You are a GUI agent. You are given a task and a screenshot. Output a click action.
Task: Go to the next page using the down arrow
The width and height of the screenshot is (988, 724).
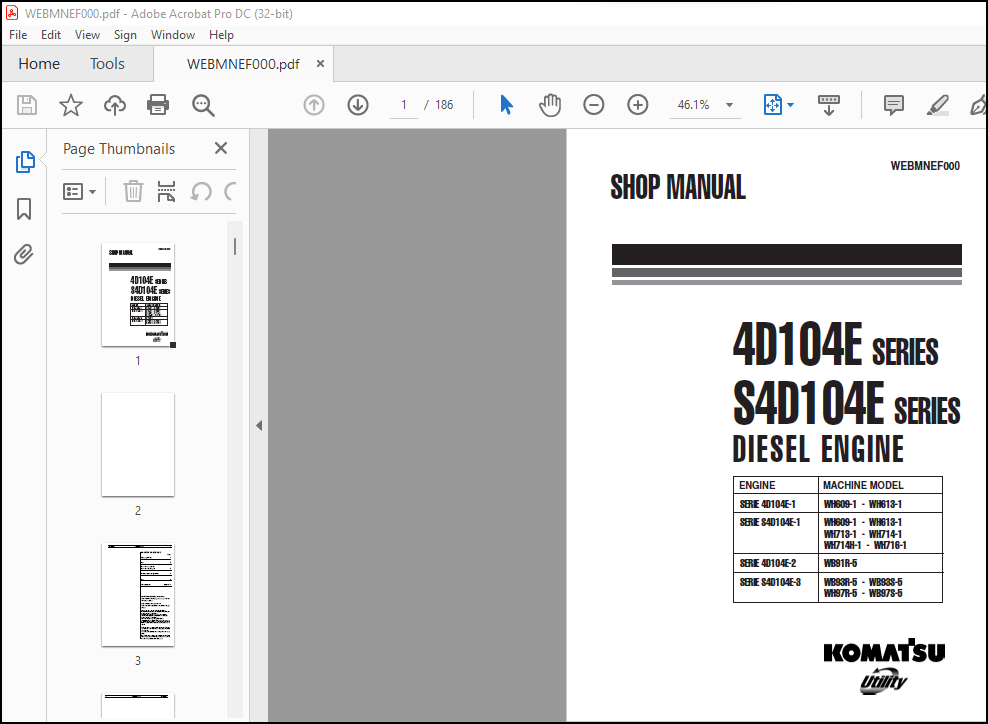[358, 105]
